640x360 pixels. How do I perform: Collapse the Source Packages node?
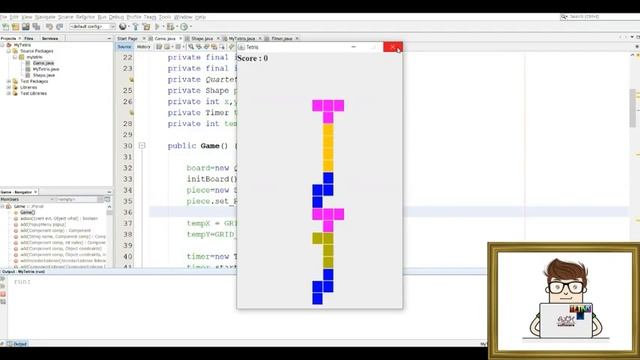(x=9, y=51)
